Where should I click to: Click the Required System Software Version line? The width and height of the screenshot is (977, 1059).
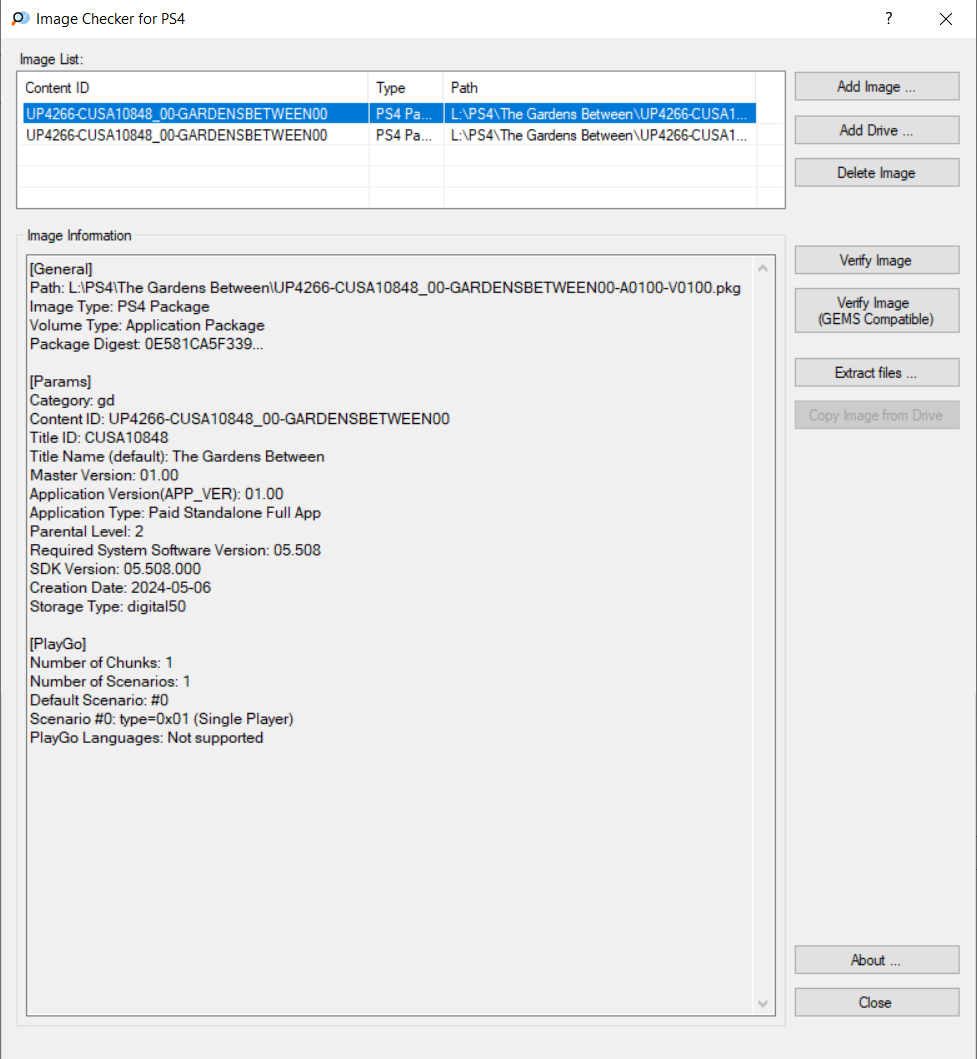coord(176,550)
